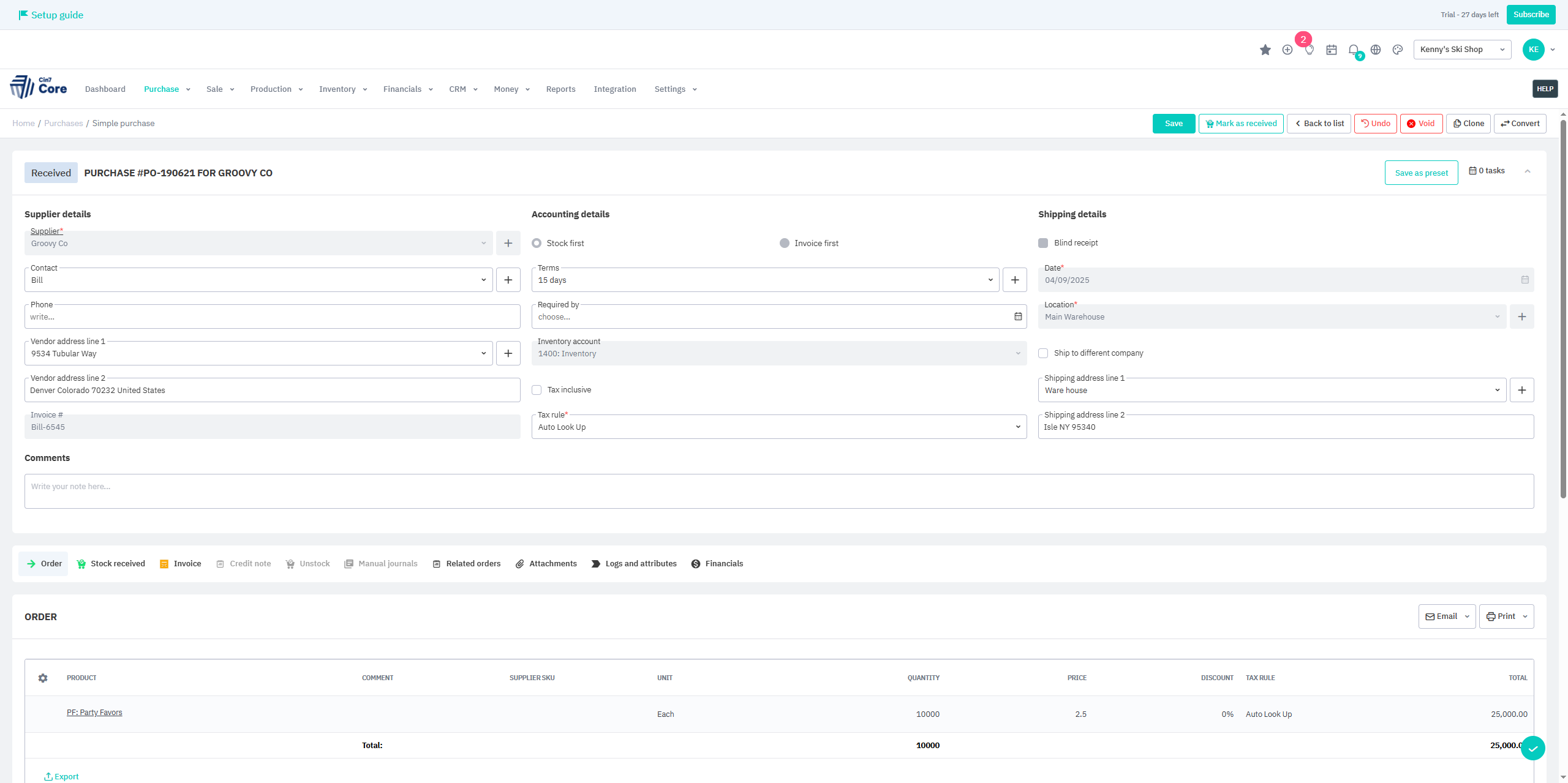
Task: Open Kenny's Ski Shop company selector
Action: pos(1461,50)
